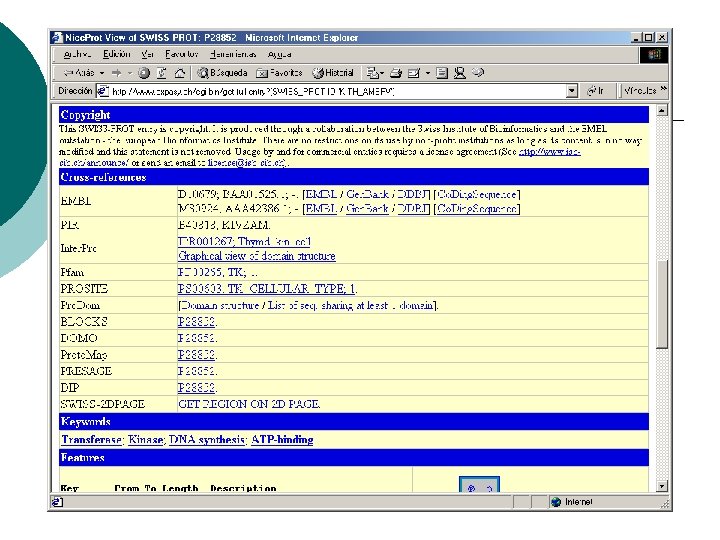The height and width of the screenshot is (540, 720).
Task: Open the Ayuda menu
Action: click(x=279, y=54)
